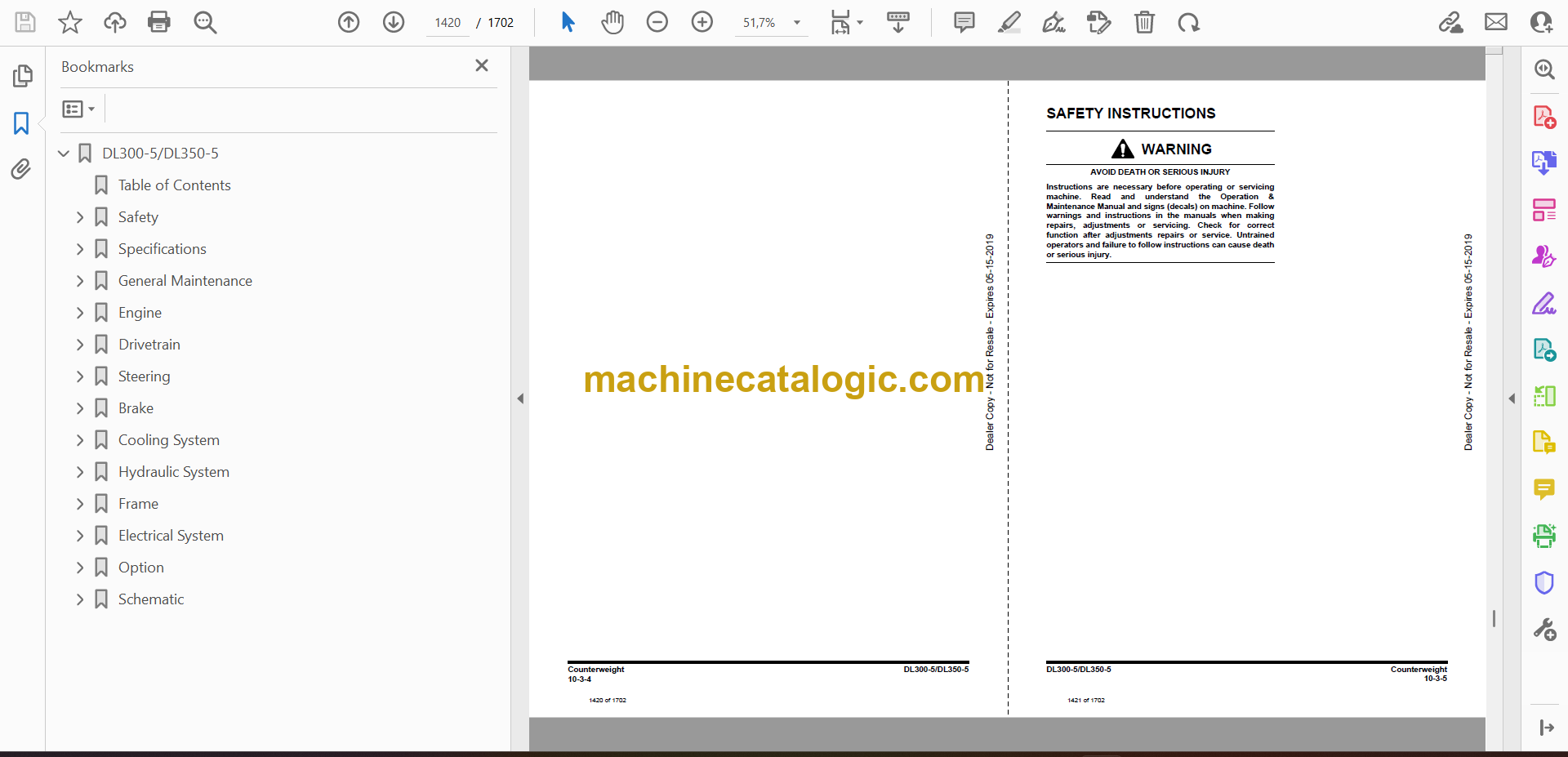Viewport: 1568px width, 757px height.
Task: Expand the General Maintenance bookmark
Action: [80, 281]
